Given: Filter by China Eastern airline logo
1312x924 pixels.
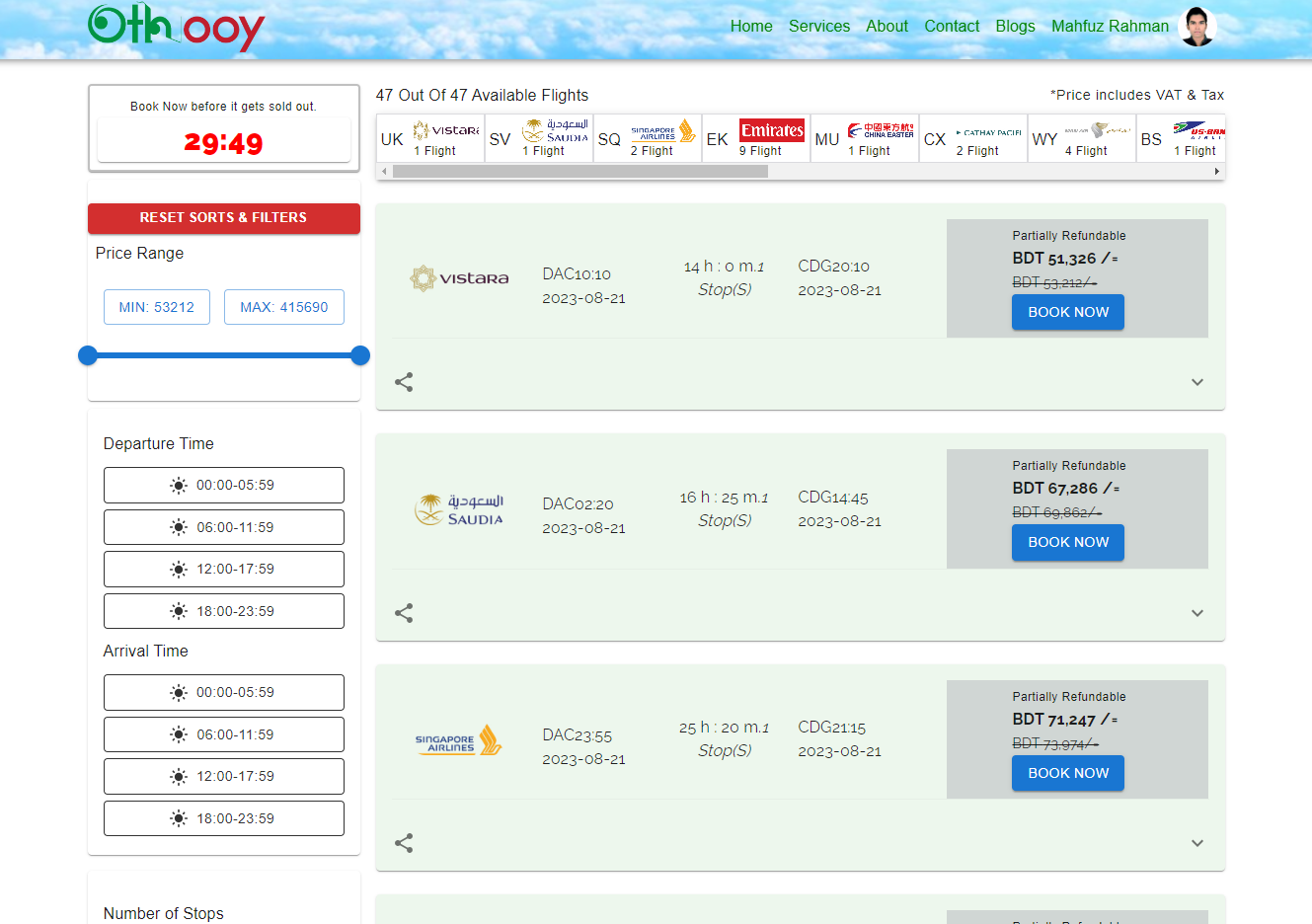Looking at the screenshot, I should click(881, 130).
